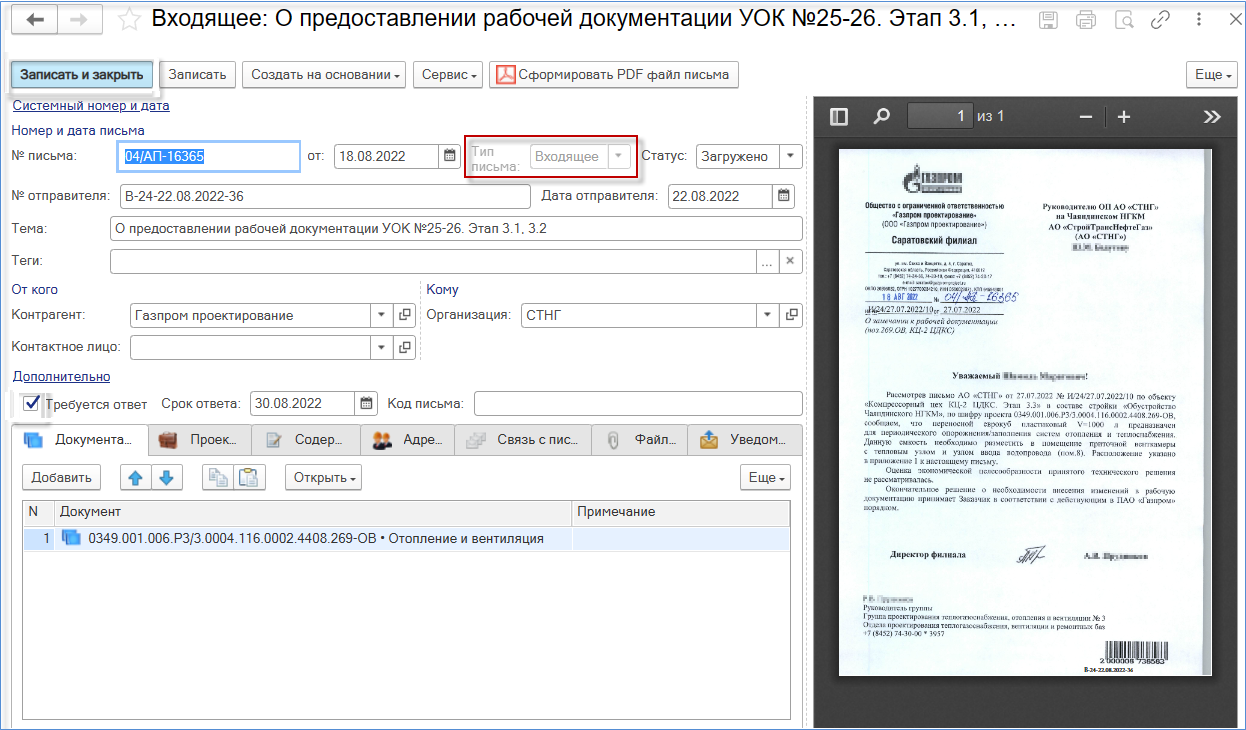Open the Контрагент record via the open-form icon

(405, 315)
